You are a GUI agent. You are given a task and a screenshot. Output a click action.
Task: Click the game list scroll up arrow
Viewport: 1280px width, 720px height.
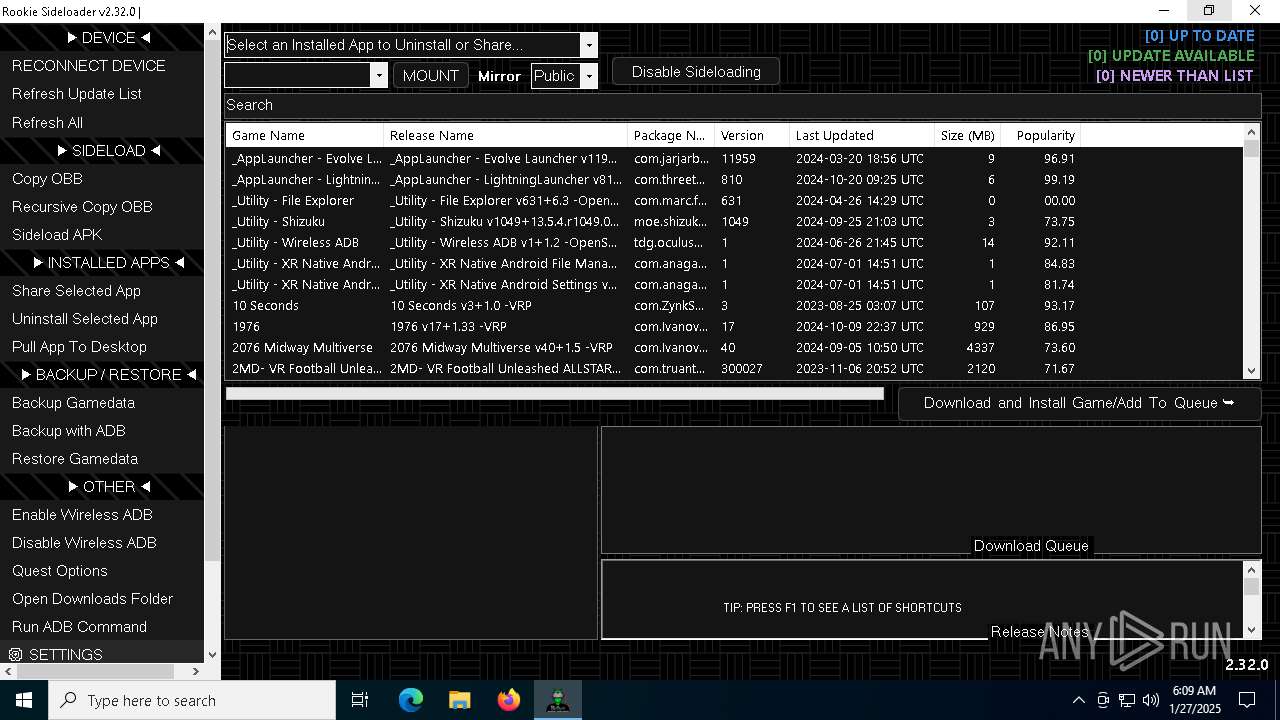[x=1251, y=132]
